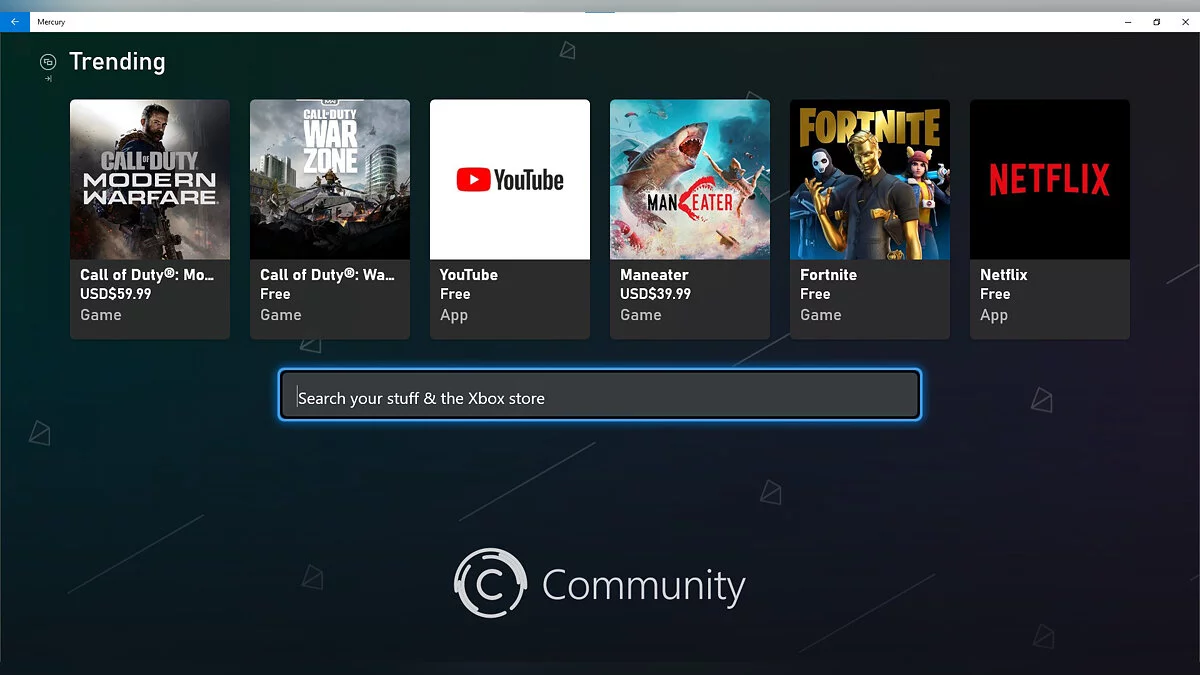Open the Community link text
Viewport: 1200px width, 675px height.
pos(644,585)
